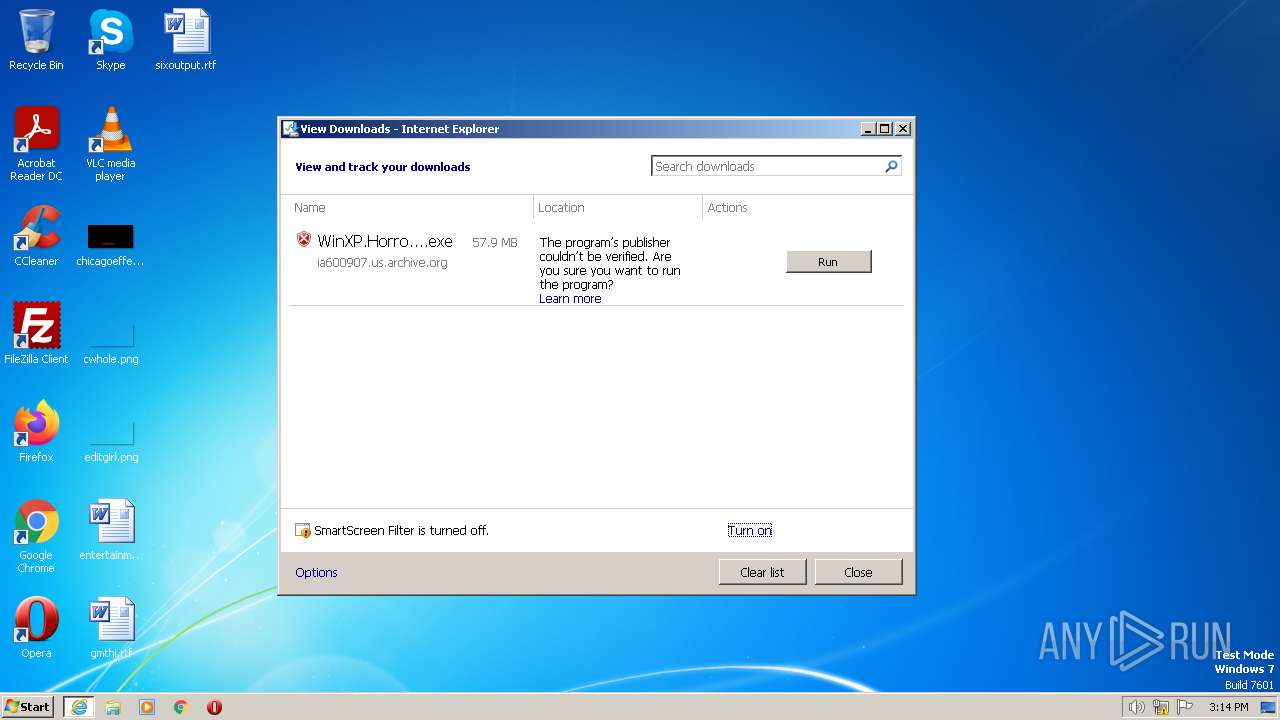Viewport: 1280px width, 720px height.
Task: Open the Recycle Bin desktop icon
Action: point(36,40)
